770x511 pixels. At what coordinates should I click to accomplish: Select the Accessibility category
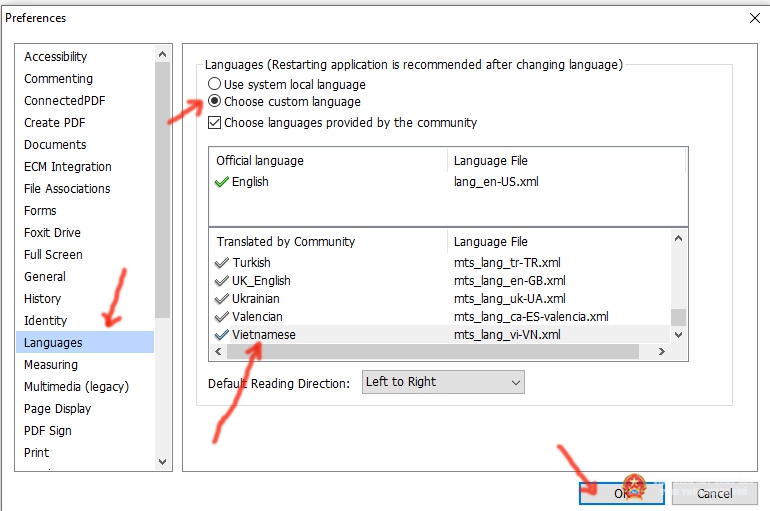point(55,56)
